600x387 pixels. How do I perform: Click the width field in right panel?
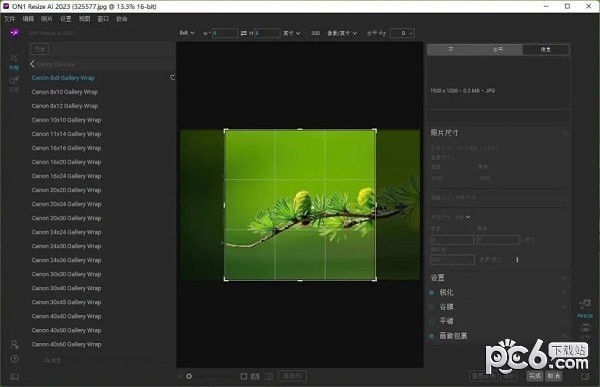(452, 240)
